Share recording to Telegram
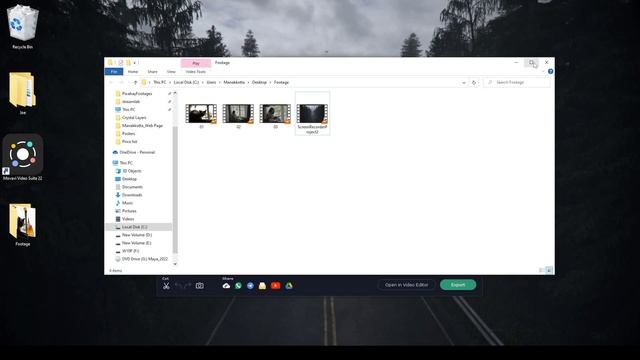The image size is (640, 360). pos(250,286)
